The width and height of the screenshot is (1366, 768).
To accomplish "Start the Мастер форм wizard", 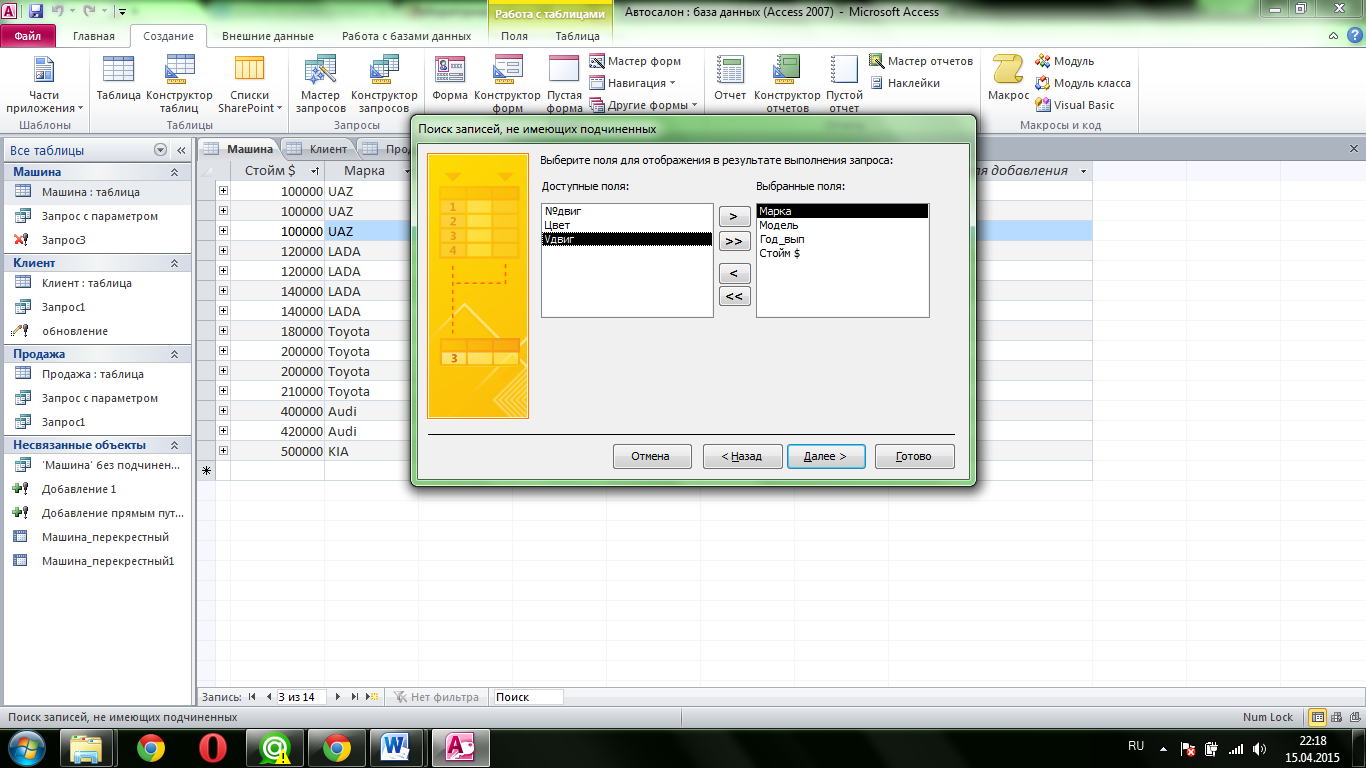I will 635,61.
